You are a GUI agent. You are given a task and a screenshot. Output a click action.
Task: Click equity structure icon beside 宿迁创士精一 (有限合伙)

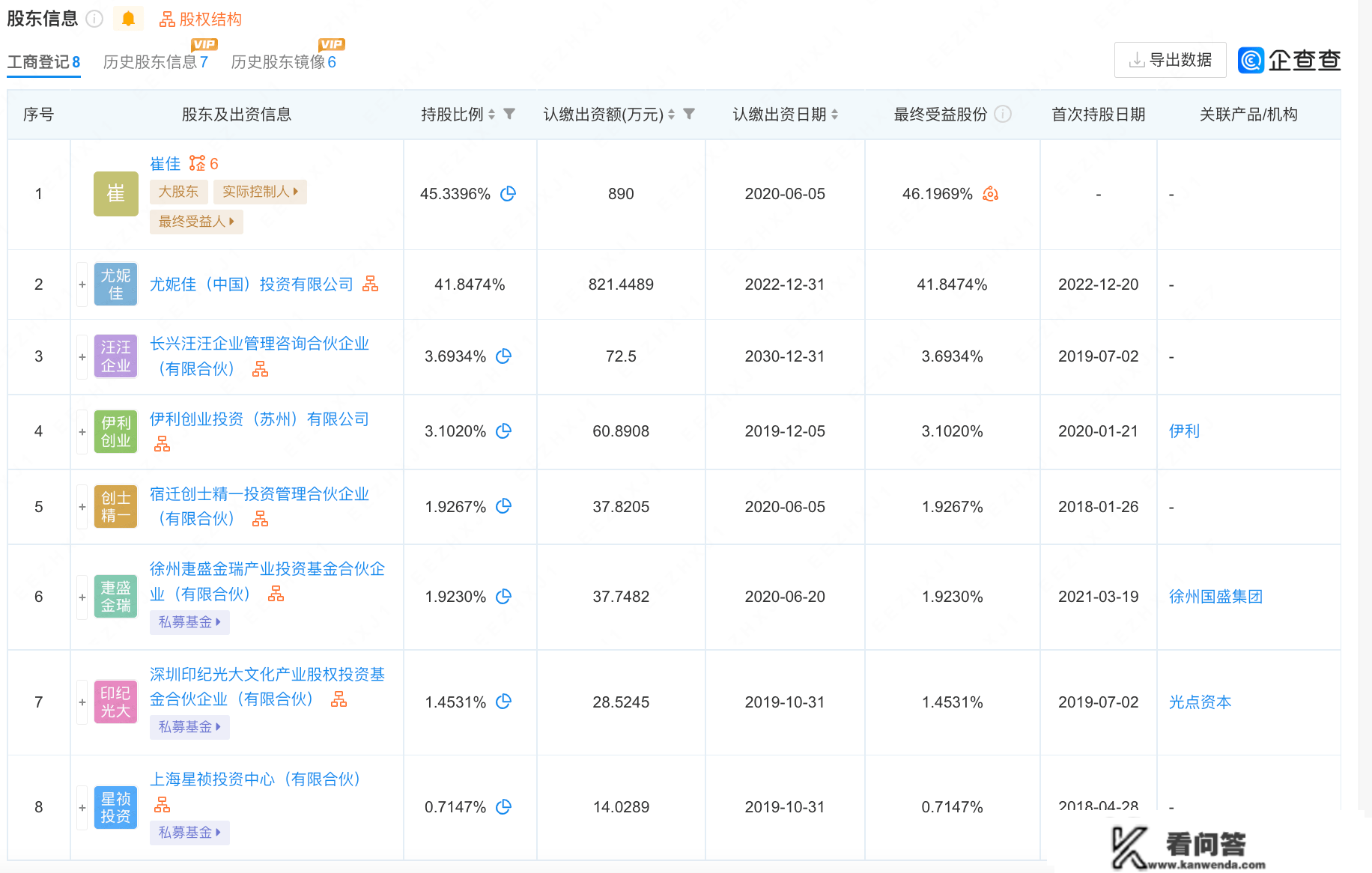(260, 519)
